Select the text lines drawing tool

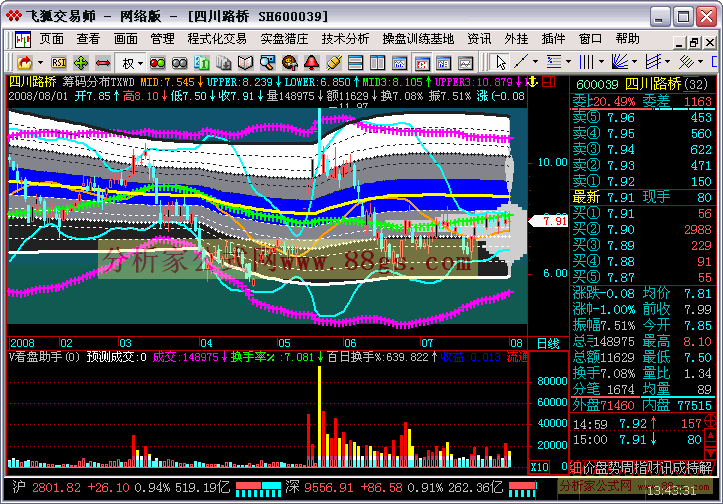554,61
